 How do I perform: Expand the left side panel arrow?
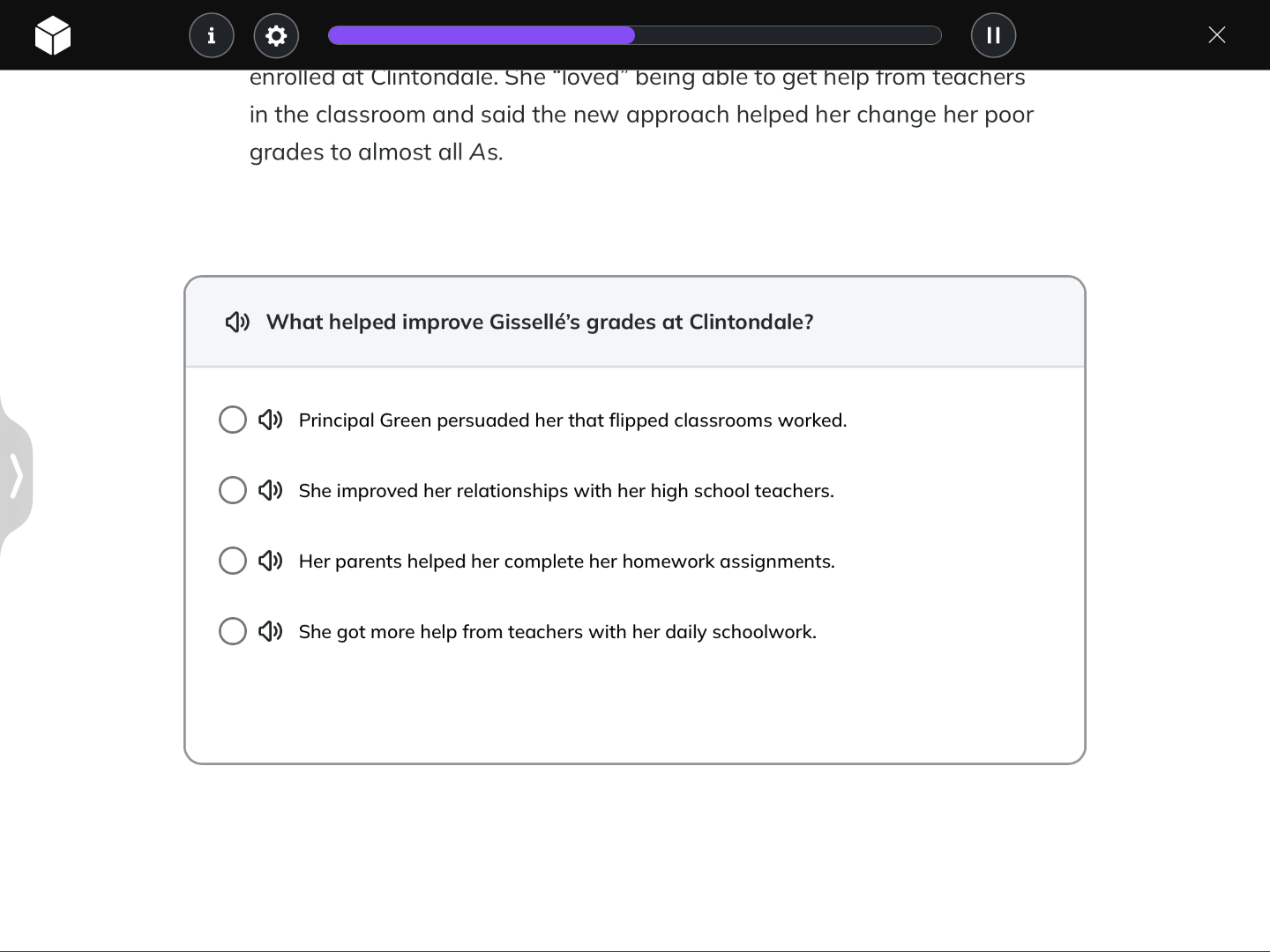pos(16,476)
